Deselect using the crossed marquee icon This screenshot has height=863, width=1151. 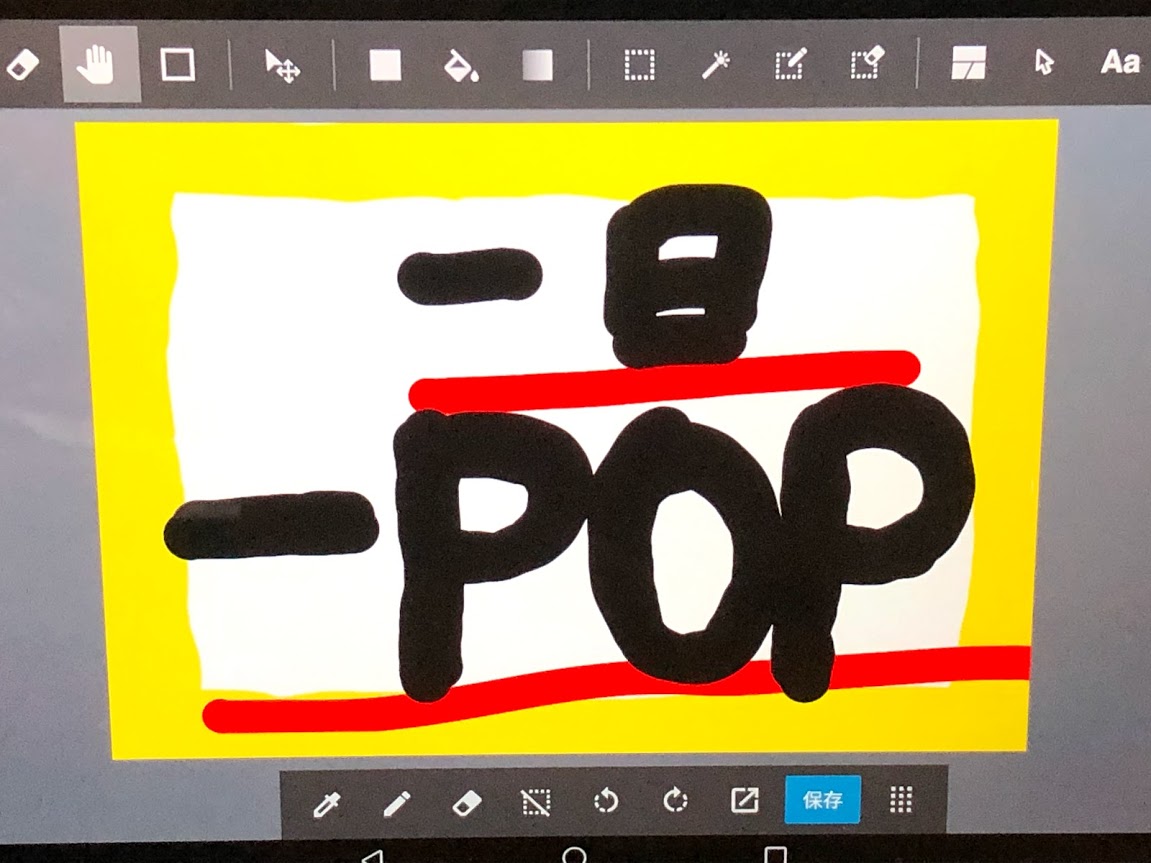(537, 800)
